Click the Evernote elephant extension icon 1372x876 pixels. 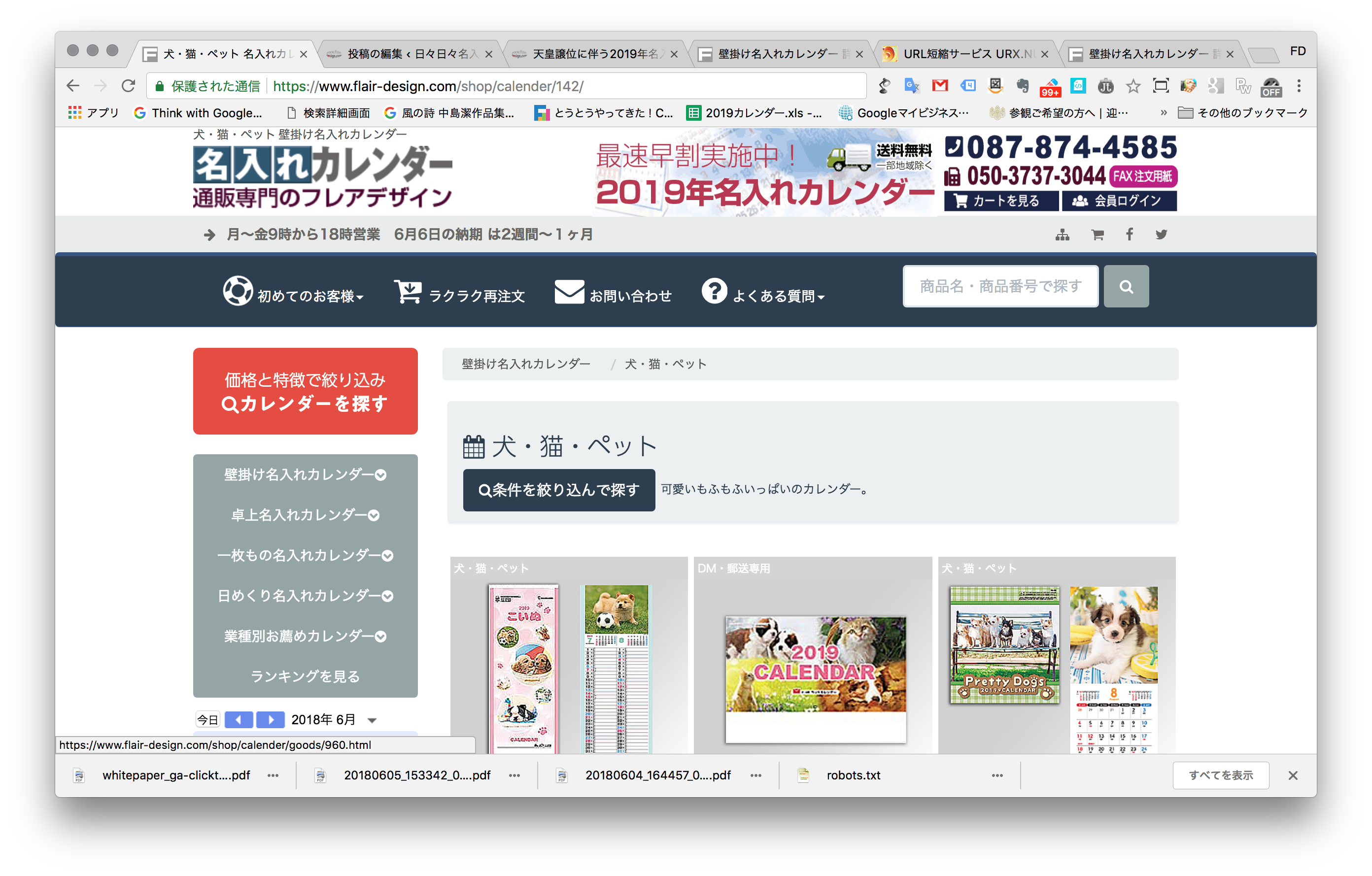point(1023,86)
